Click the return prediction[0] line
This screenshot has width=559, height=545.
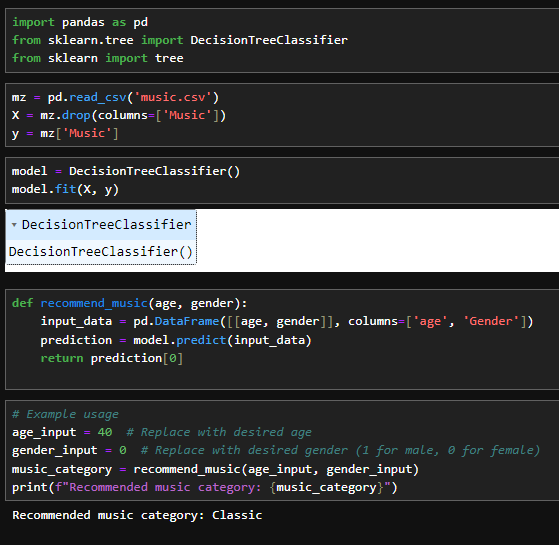point(112,358)
